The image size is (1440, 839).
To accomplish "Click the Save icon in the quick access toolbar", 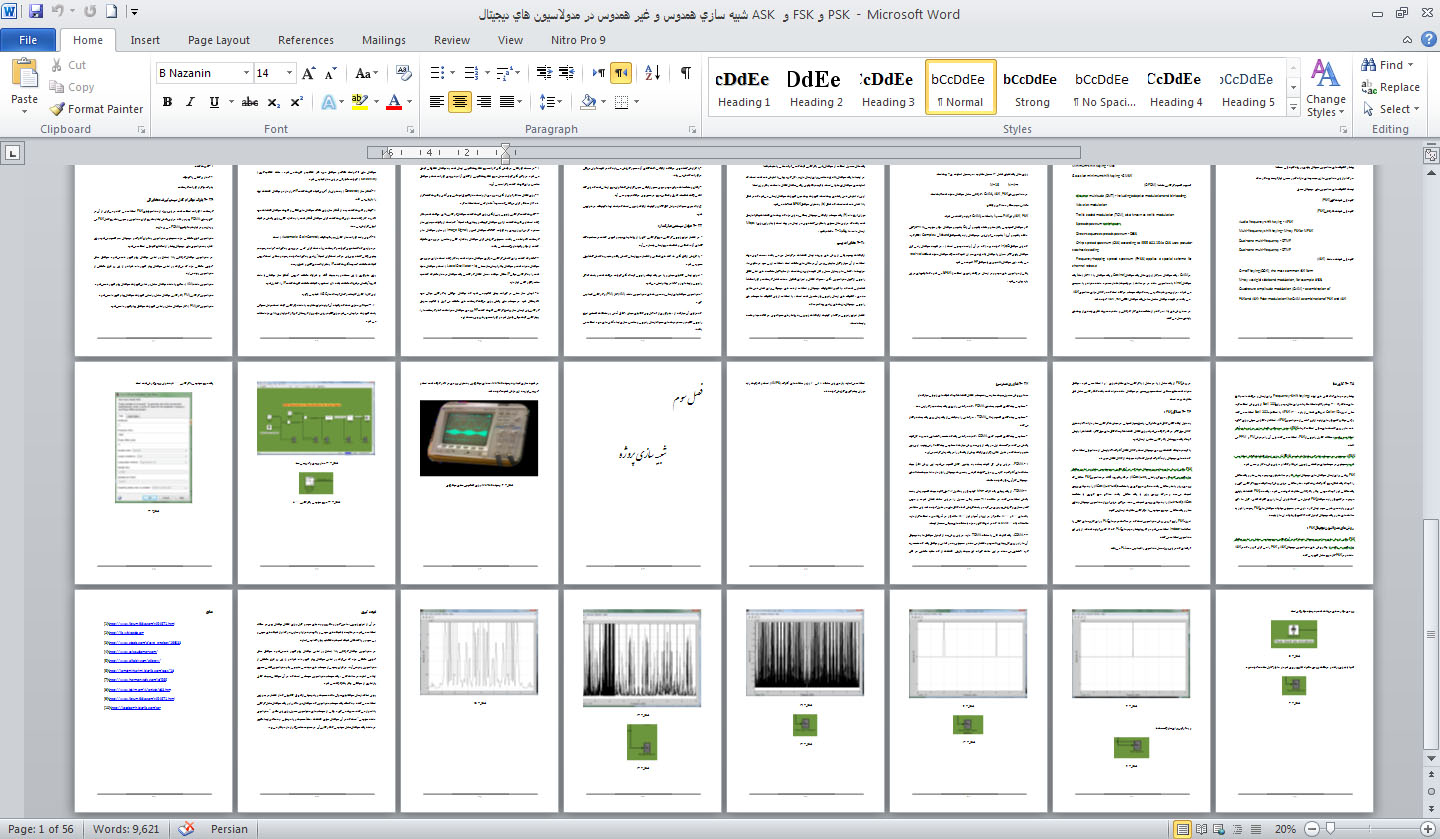I will point(36,13).
